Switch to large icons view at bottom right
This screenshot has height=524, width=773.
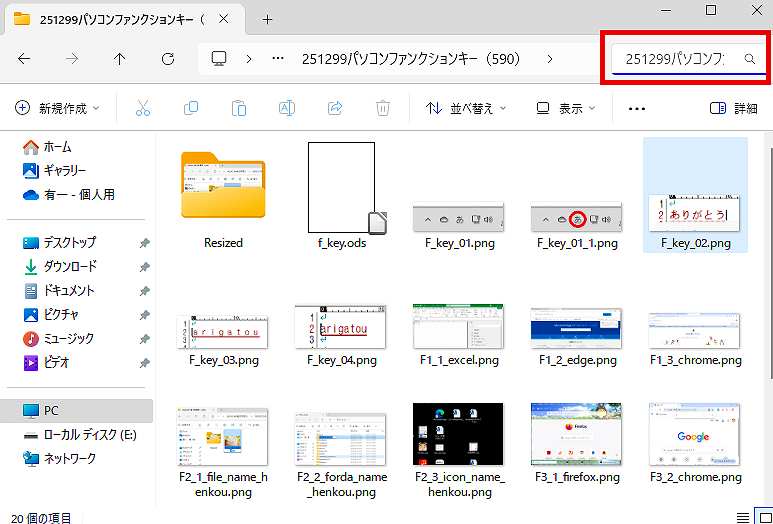(764, 517)
